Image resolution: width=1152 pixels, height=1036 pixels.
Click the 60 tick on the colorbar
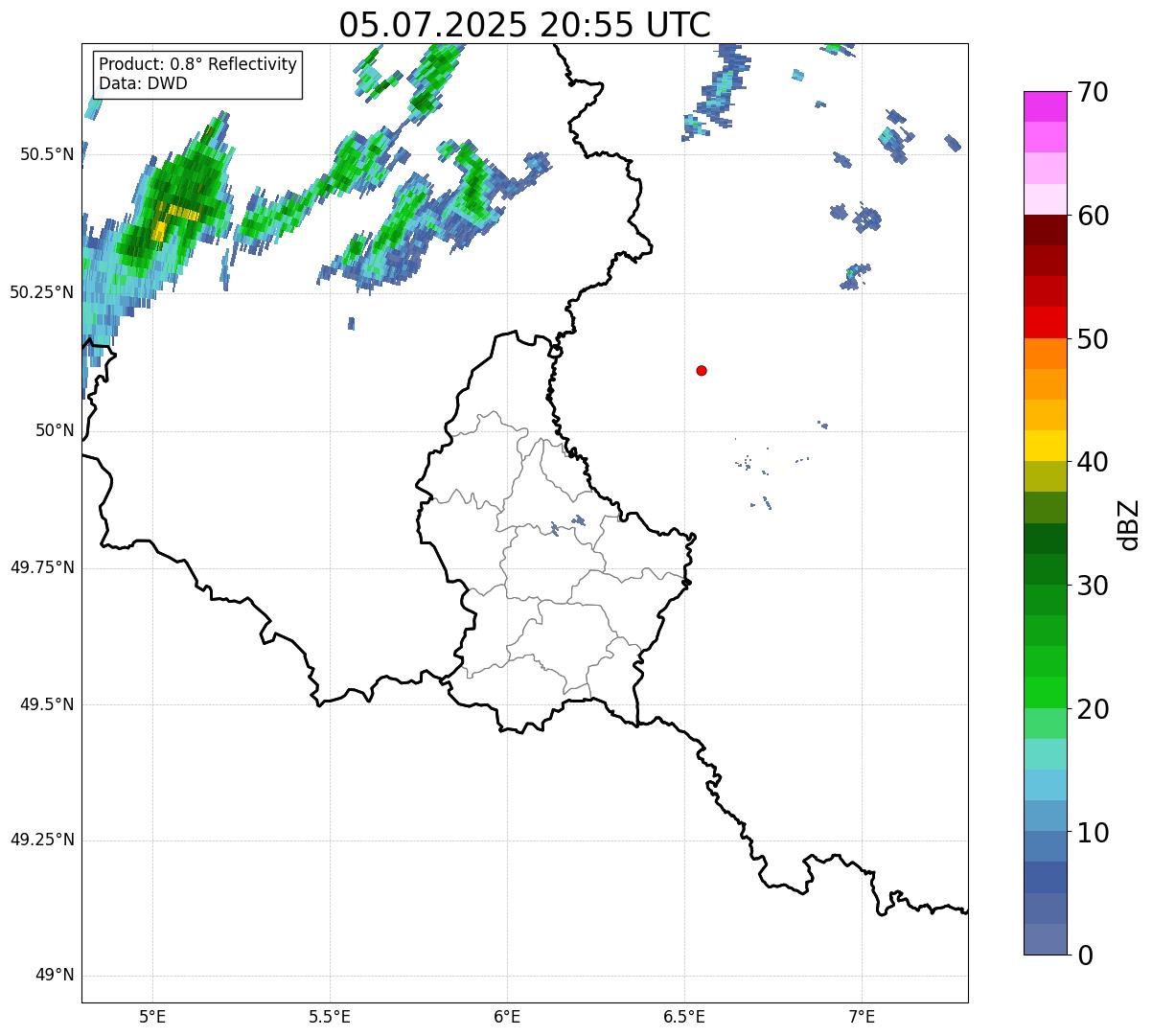pos(1092,216)
